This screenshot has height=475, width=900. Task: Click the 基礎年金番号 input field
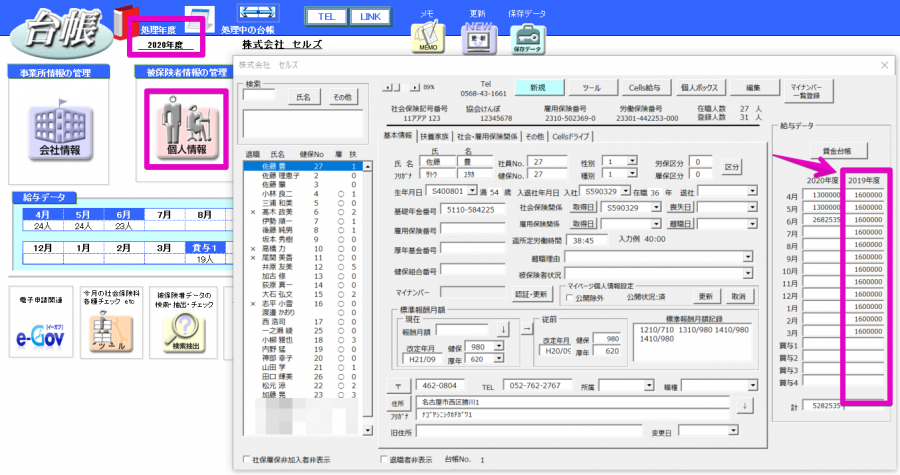pos(472,210)
